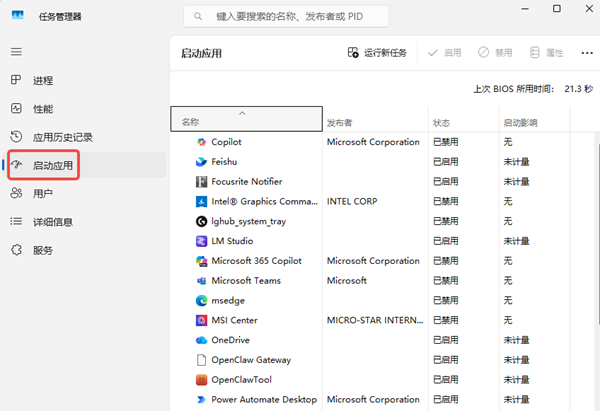Click 已启用 status in Feishu row
Screen dimensions: 600x411
coord(445,162)
